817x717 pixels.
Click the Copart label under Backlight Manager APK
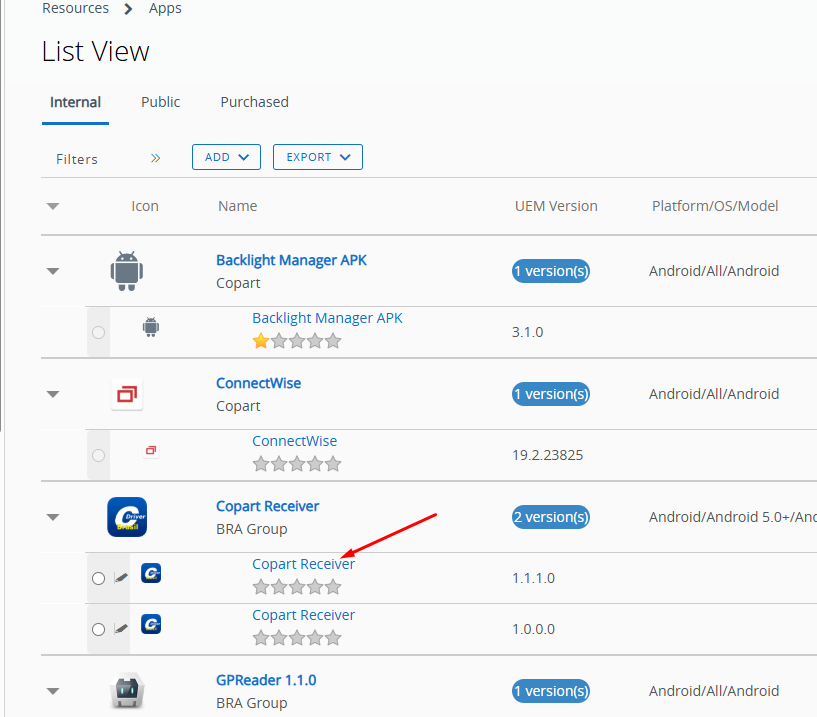pos(238,283)
